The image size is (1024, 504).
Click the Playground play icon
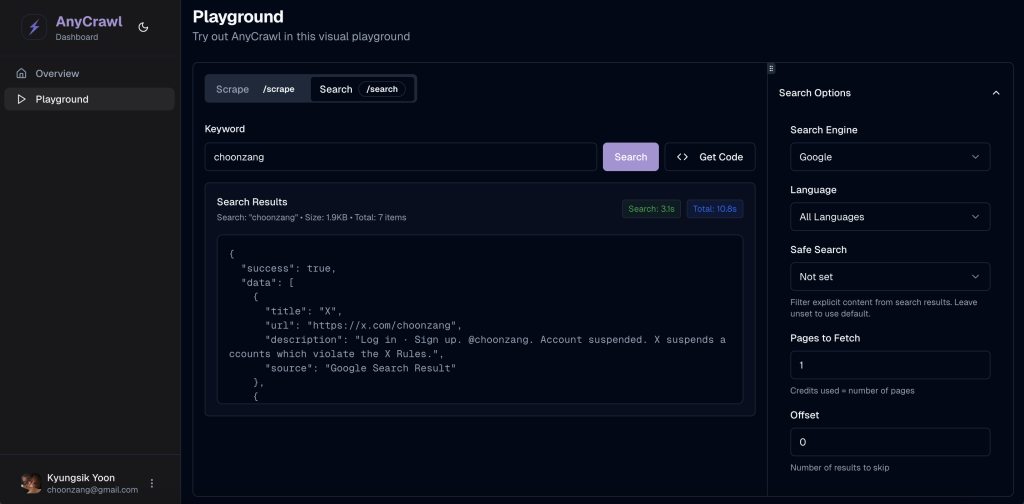[x=22, y=99]
